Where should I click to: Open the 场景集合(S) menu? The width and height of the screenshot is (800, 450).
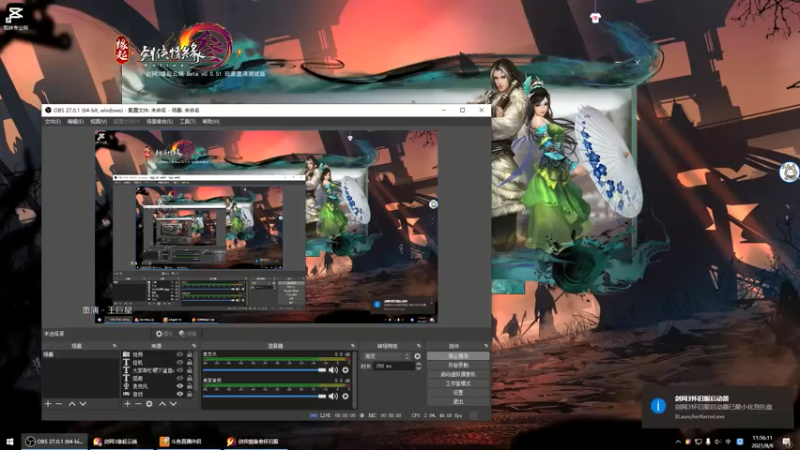click(x=160, y=122)
